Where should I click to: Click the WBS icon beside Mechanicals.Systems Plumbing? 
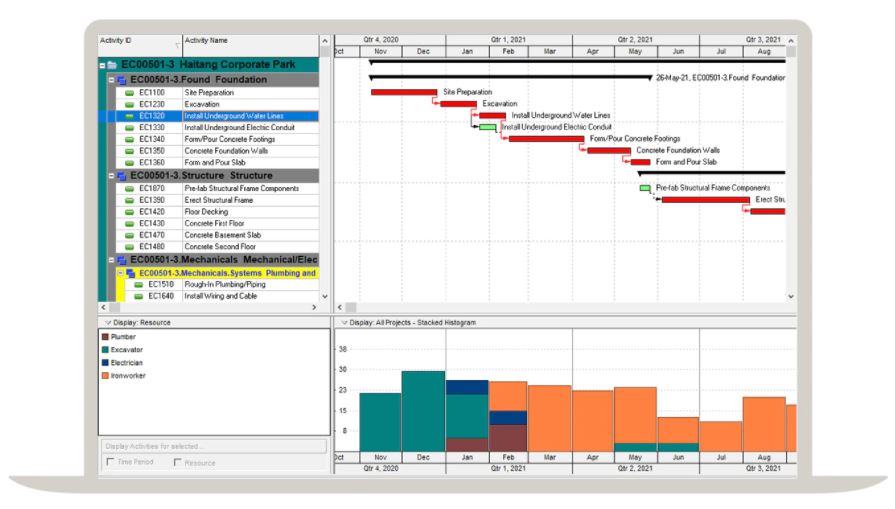tap(130, 272)
